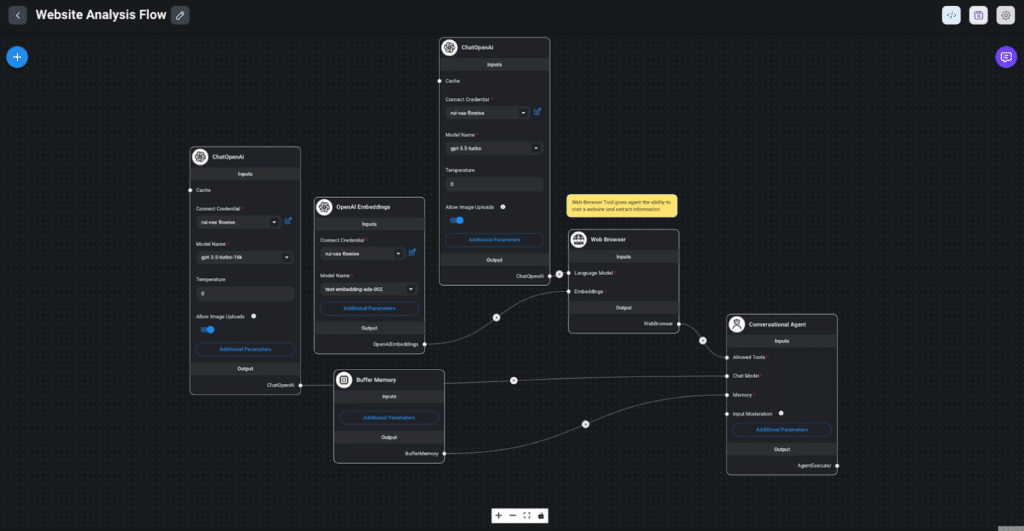Open Connect Credential dropdown in gpt-3.5-turbo-16k node

point(238,222)
